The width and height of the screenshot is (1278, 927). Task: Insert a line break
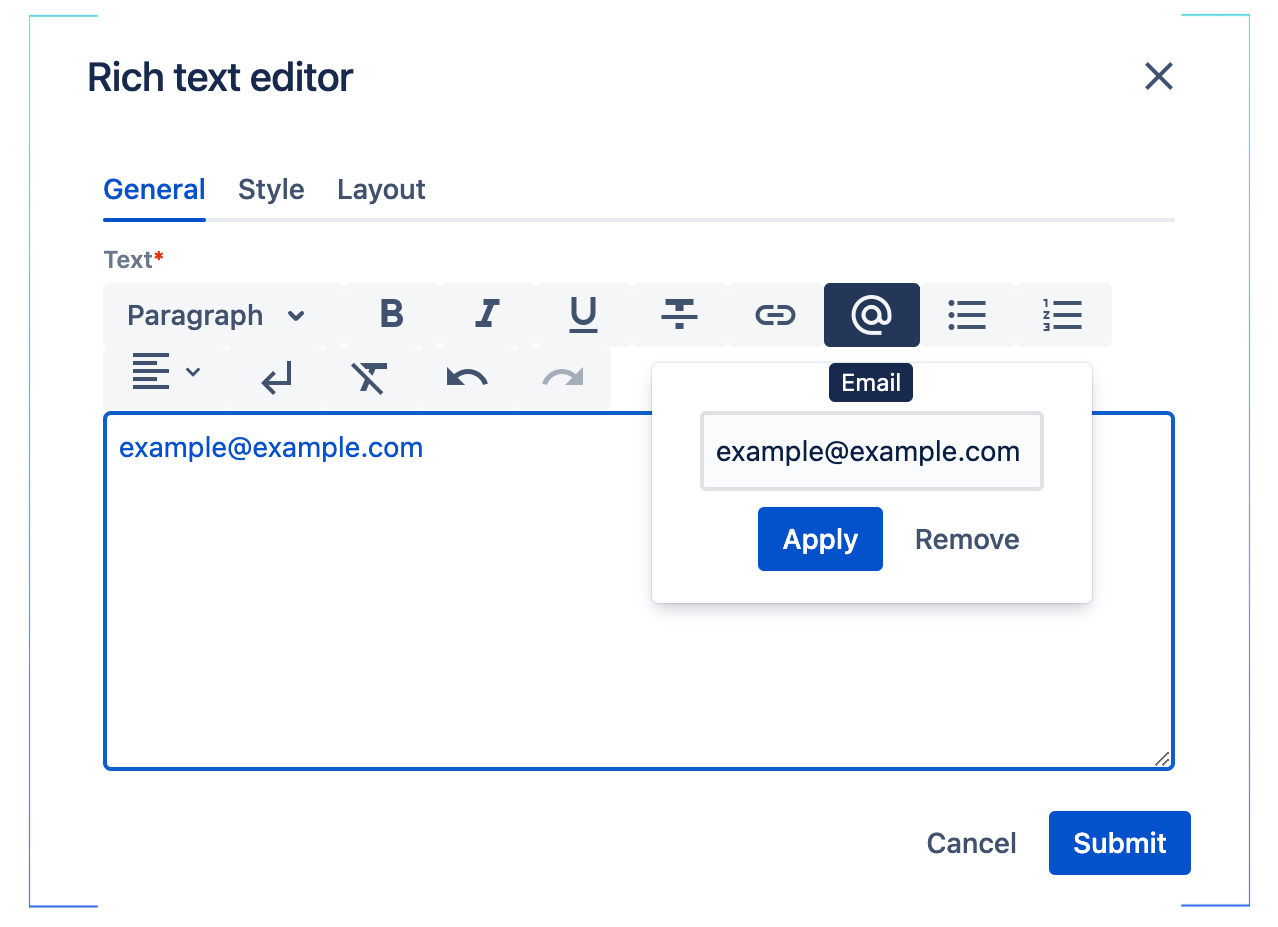point(276,378)
